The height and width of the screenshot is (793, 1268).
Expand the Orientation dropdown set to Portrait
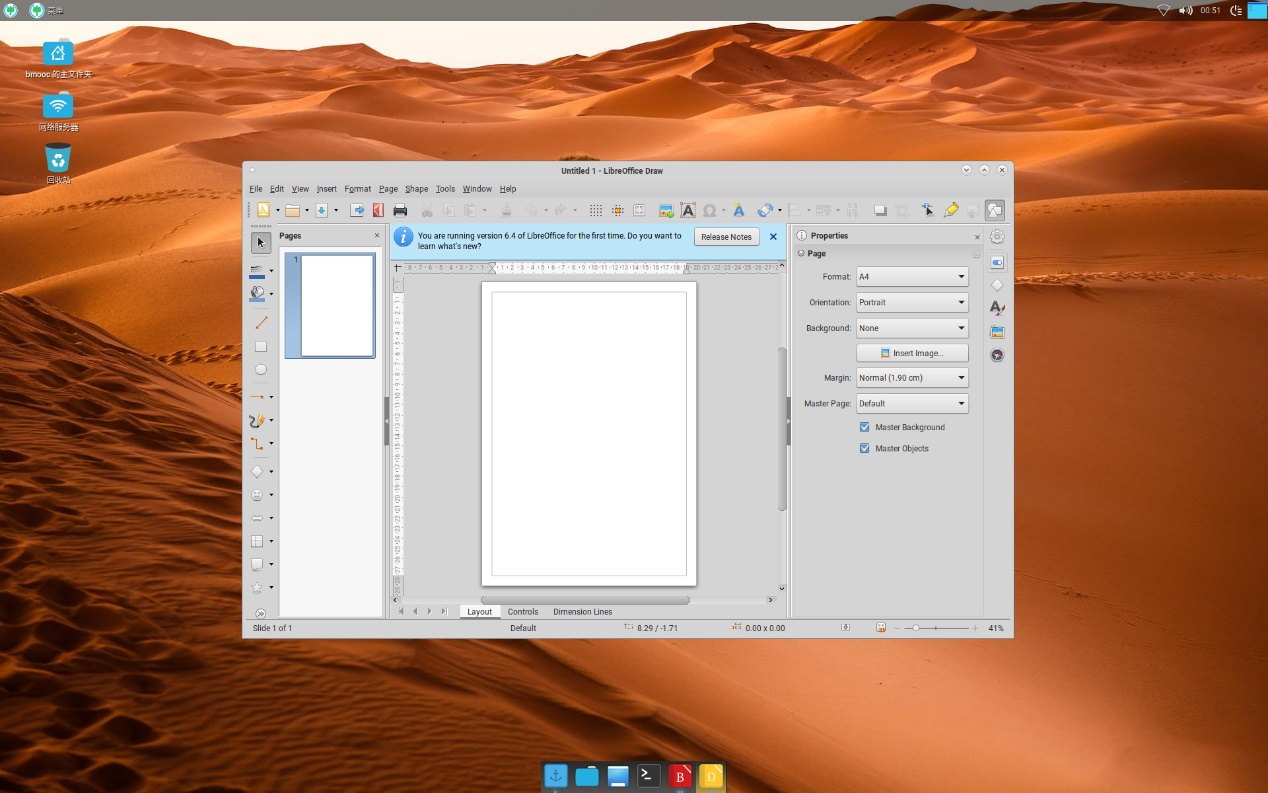coord(912,302)
